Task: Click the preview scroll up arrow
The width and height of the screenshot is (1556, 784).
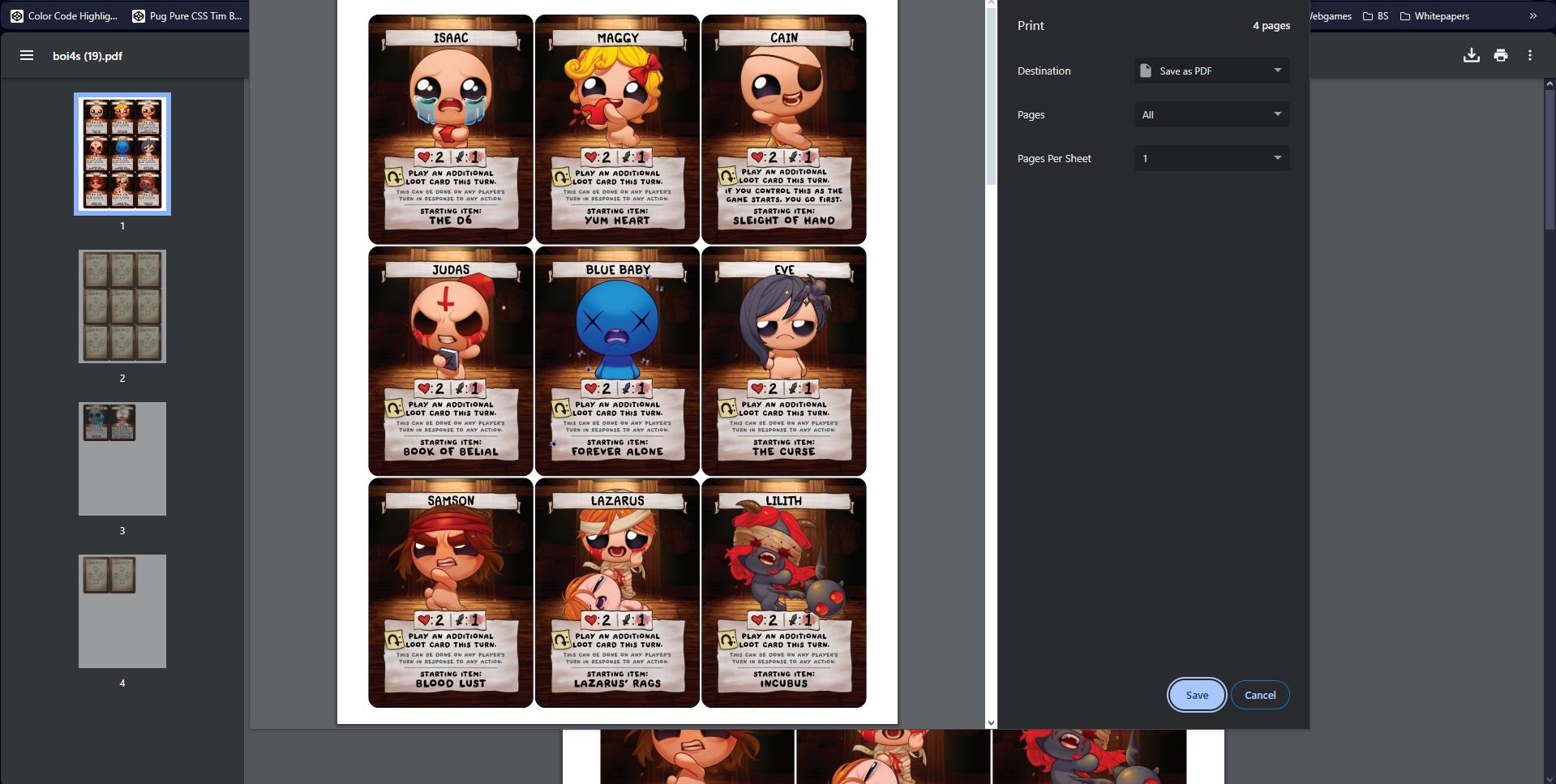Action: point(991,3)
